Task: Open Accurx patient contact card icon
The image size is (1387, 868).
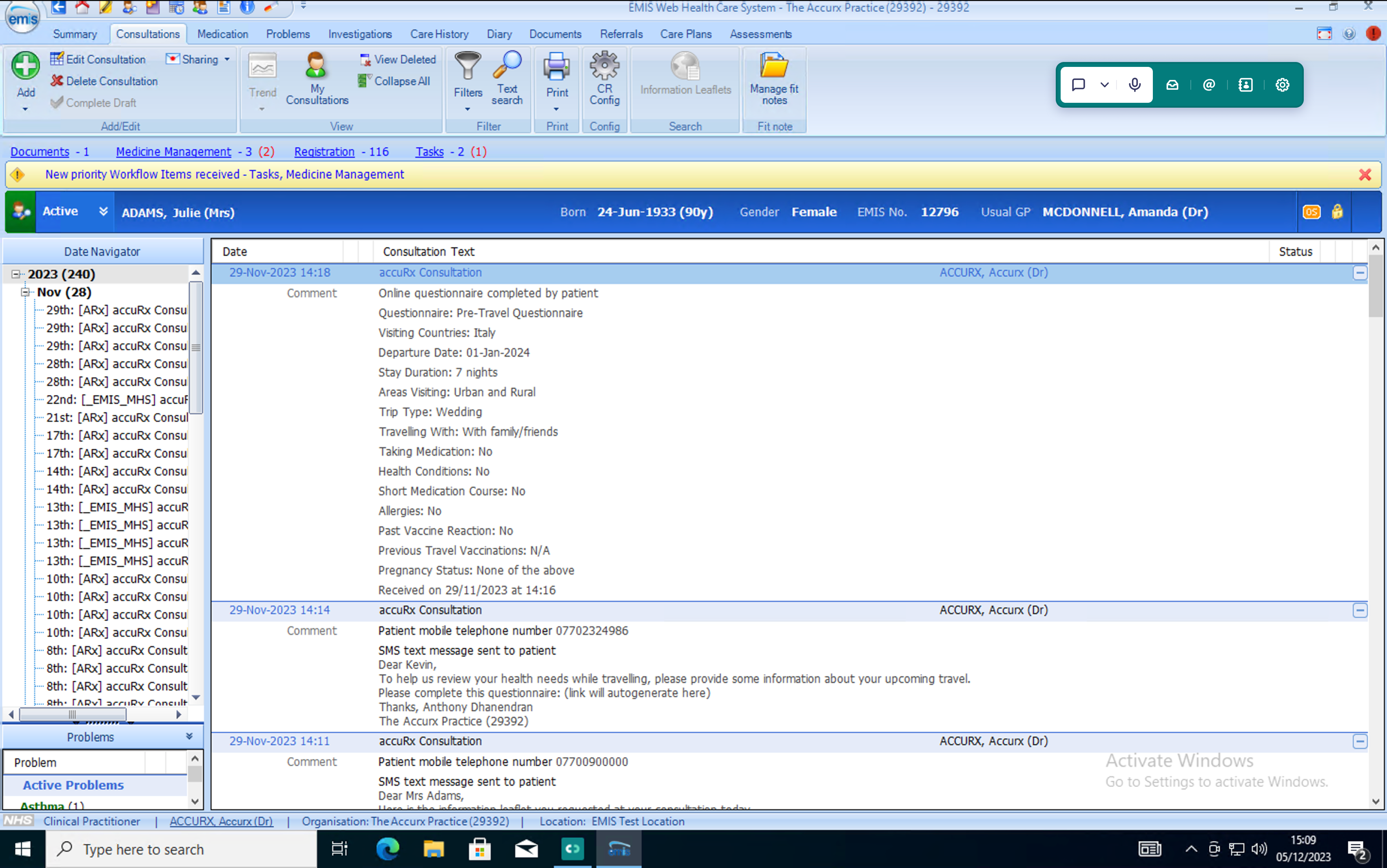Action: [1246, 85]
